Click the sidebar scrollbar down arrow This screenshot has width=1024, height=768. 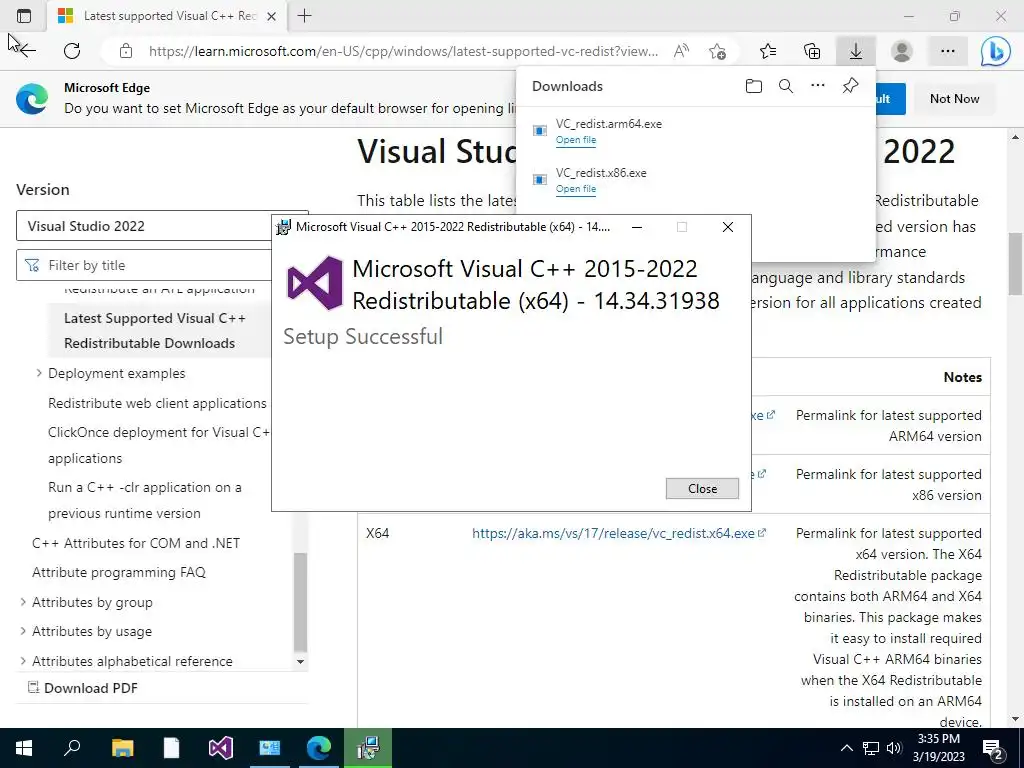coord(300,661)
